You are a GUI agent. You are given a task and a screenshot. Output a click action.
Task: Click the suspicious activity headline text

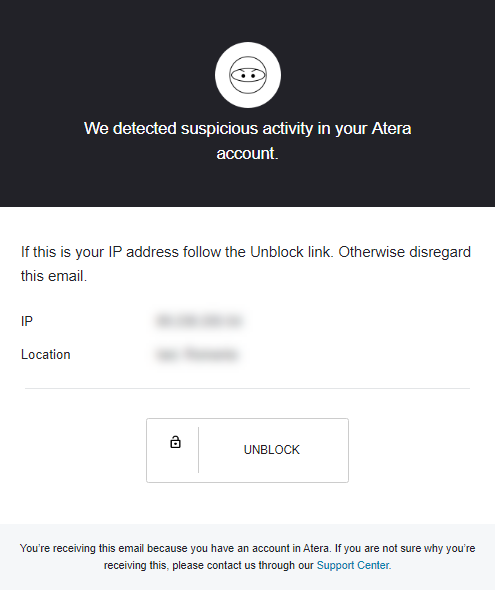[x=248, y=141]
